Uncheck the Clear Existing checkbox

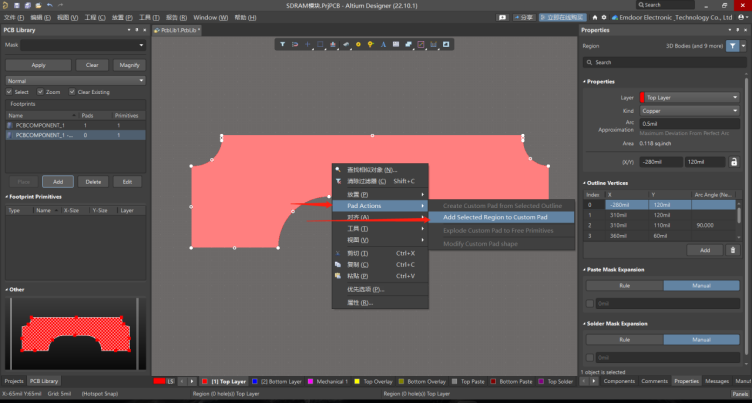tap(72, 92)
